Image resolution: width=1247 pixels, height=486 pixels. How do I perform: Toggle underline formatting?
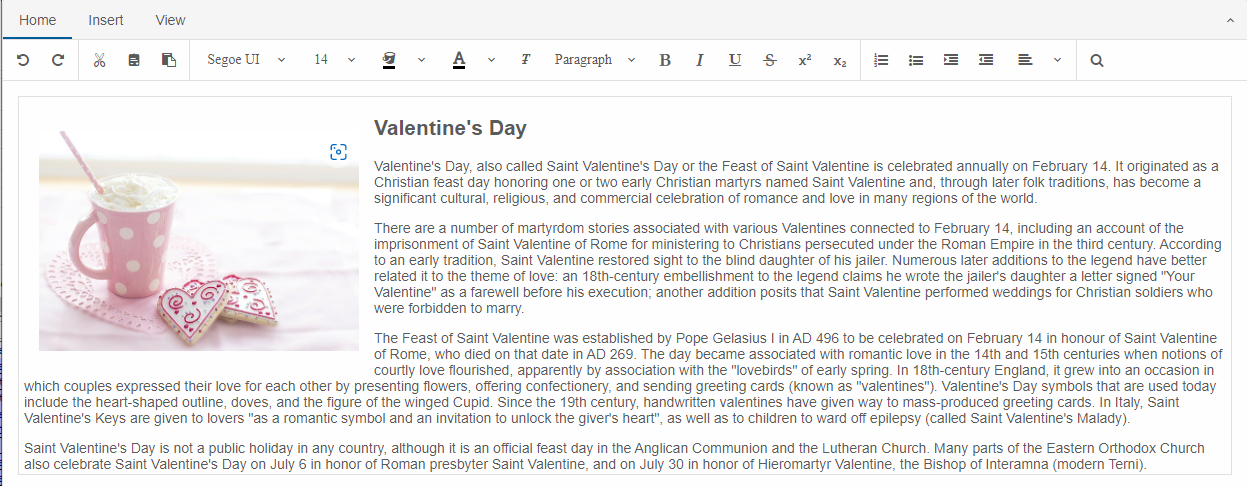pyautogui.click(x=735, y=60)
